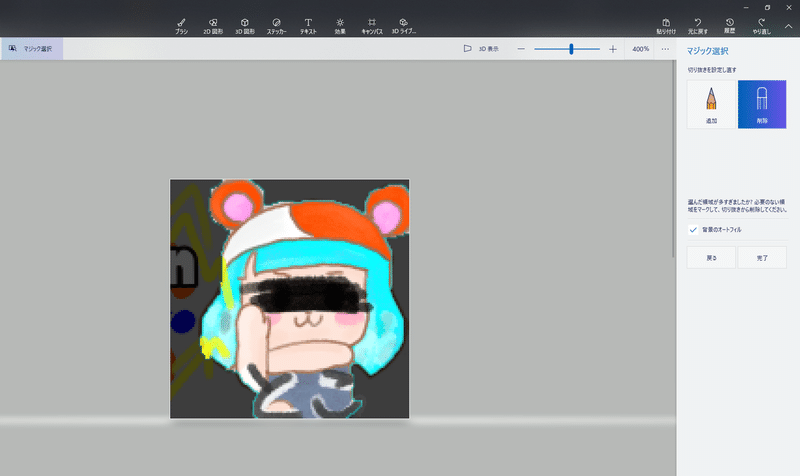This screenshot has width=800, height=476.
Task: Click the Back (戻る) button
Action: point(711,258)
